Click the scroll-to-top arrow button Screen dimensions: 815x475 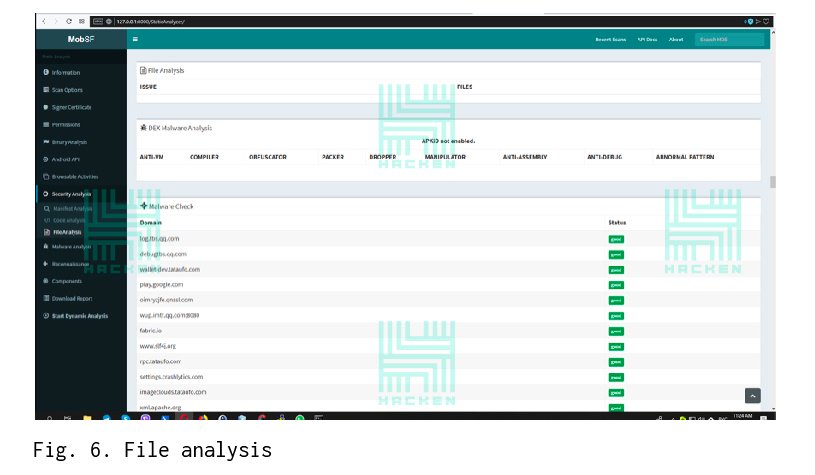(x=753, y=395)
